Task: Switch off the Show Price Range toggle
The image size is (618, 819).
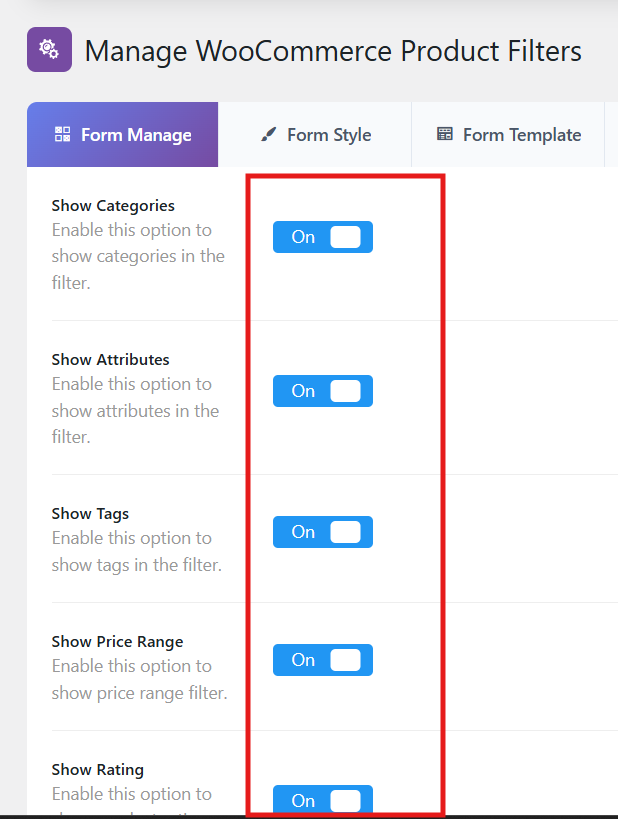Action: tap(323, 660)
